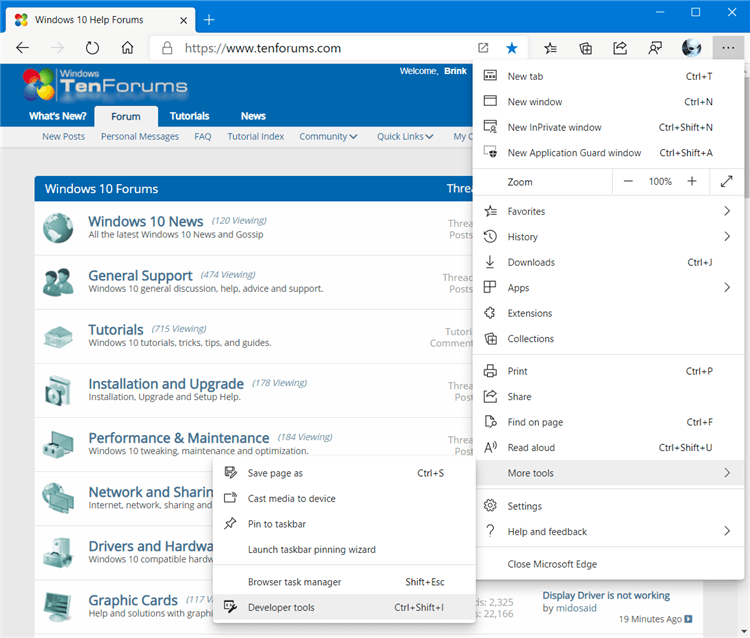
Task: Go to the Home page icon
Action: coord(127,48)
